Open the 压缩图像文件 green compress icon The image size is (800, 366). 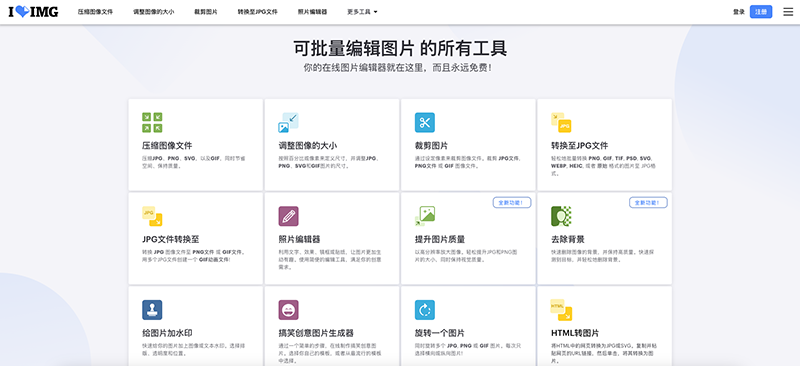152,123
